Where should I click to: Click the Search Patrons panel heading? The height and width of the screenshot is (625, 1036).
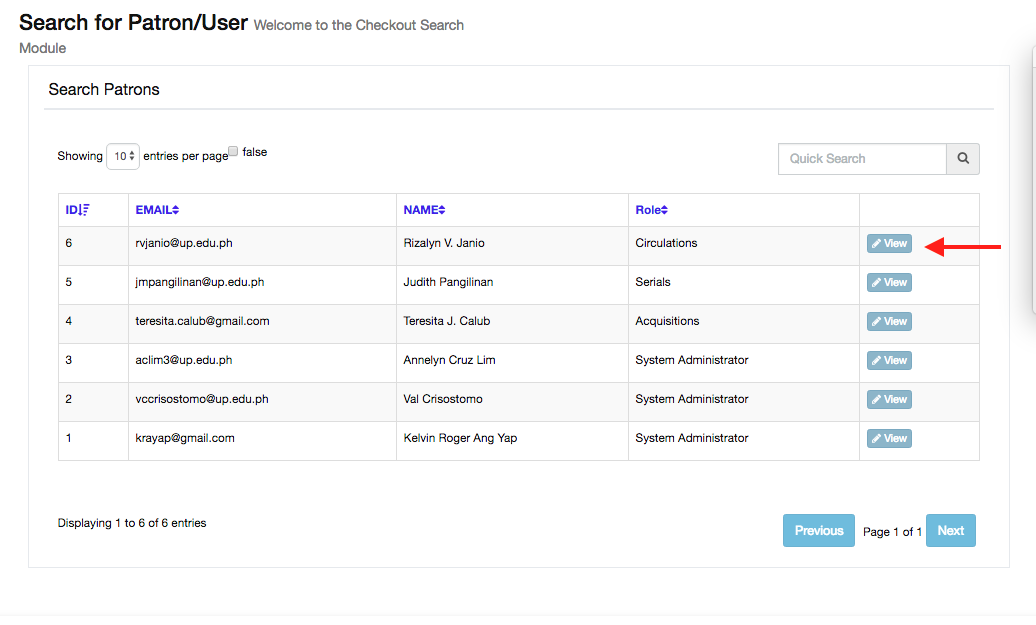pos(104,90)
